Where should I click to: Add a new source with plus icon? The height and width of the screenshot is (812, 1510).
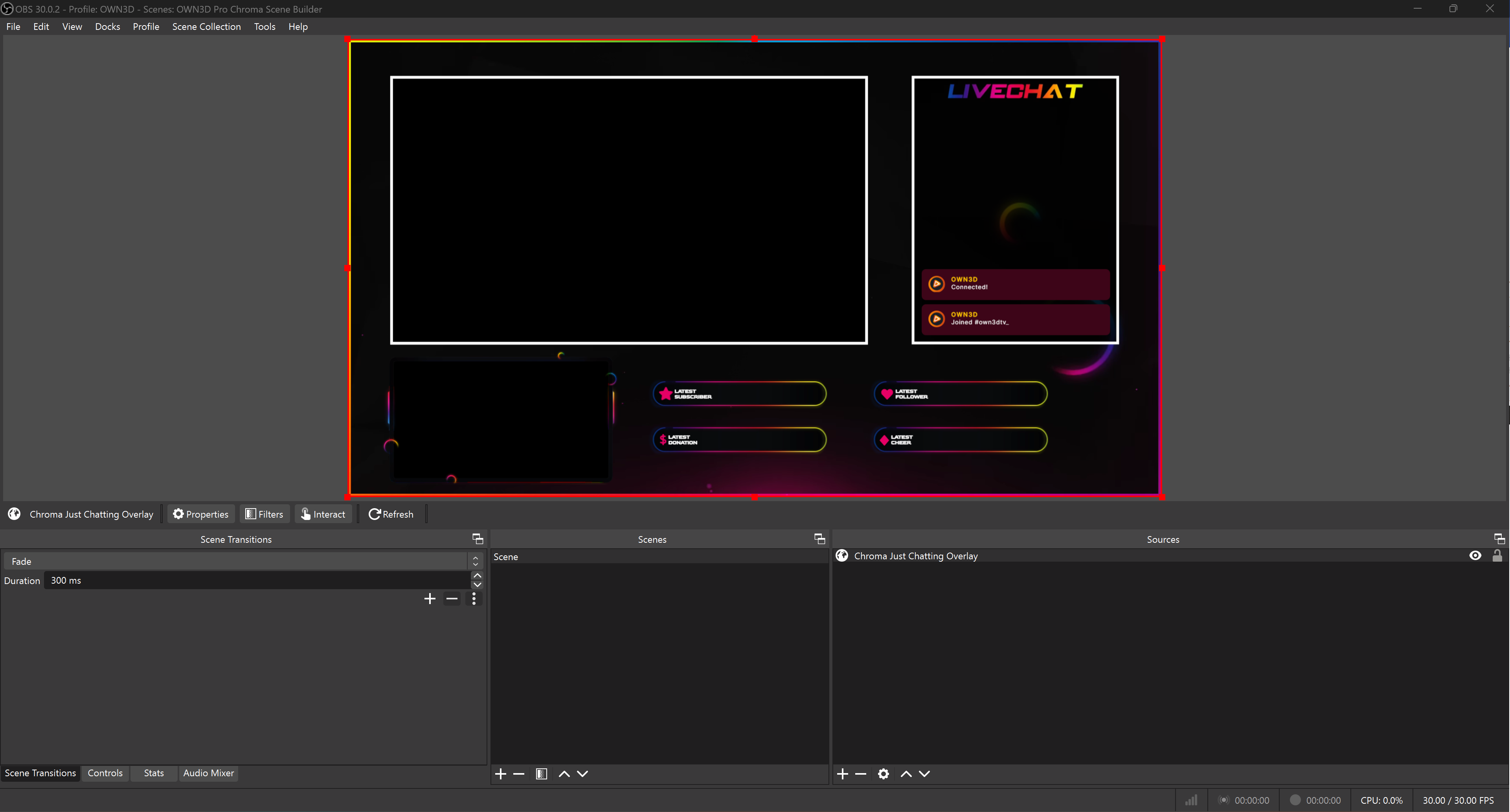point(842,774)
